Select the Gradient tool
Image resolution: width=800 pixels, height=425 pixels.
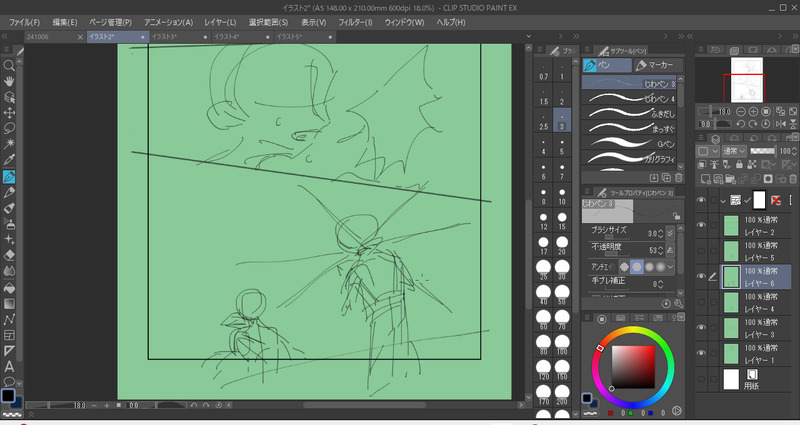tap(9, 304)
